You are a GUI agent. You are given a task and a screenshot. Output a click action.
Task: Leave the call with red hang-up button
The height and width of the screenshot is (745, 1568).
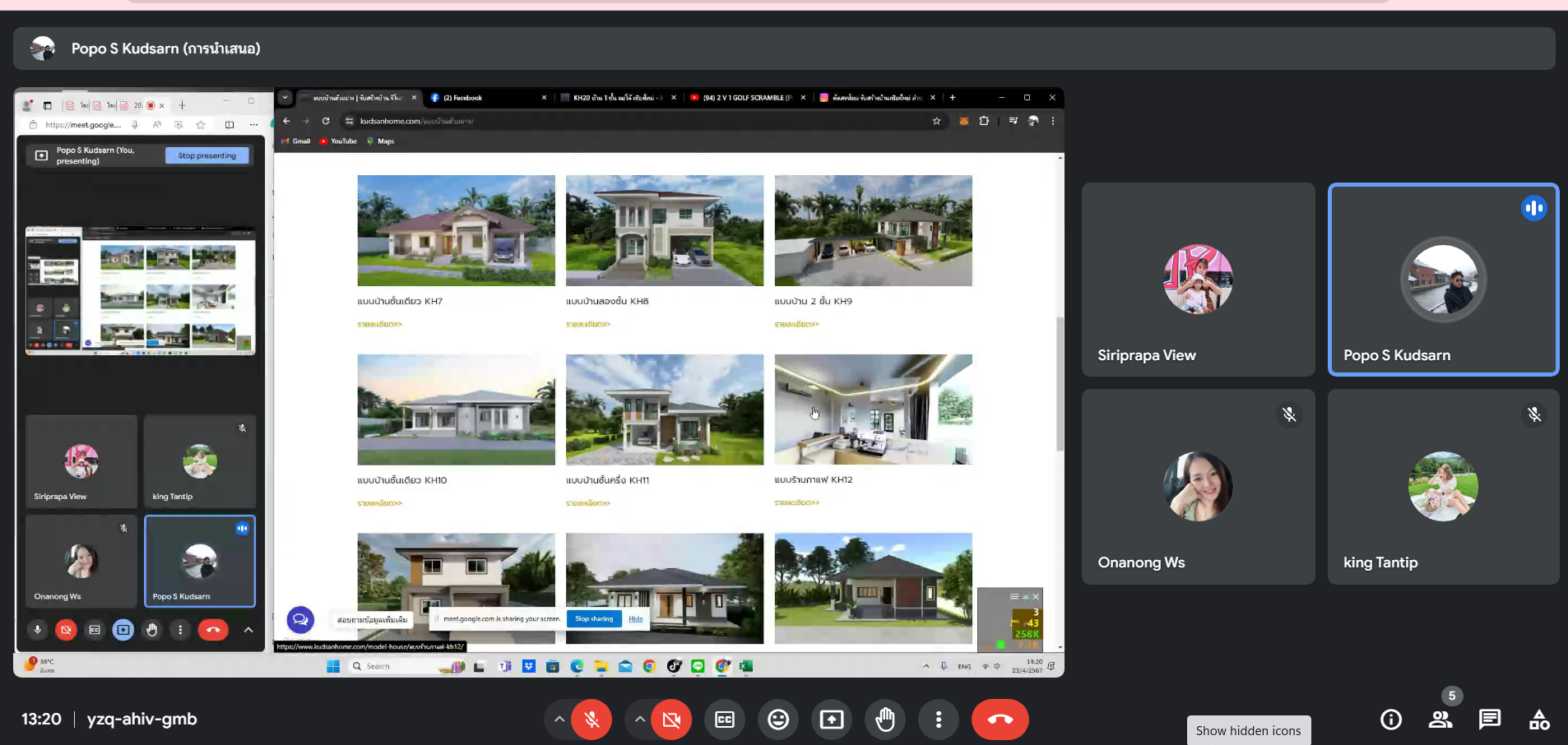(x=1000, y=720)
